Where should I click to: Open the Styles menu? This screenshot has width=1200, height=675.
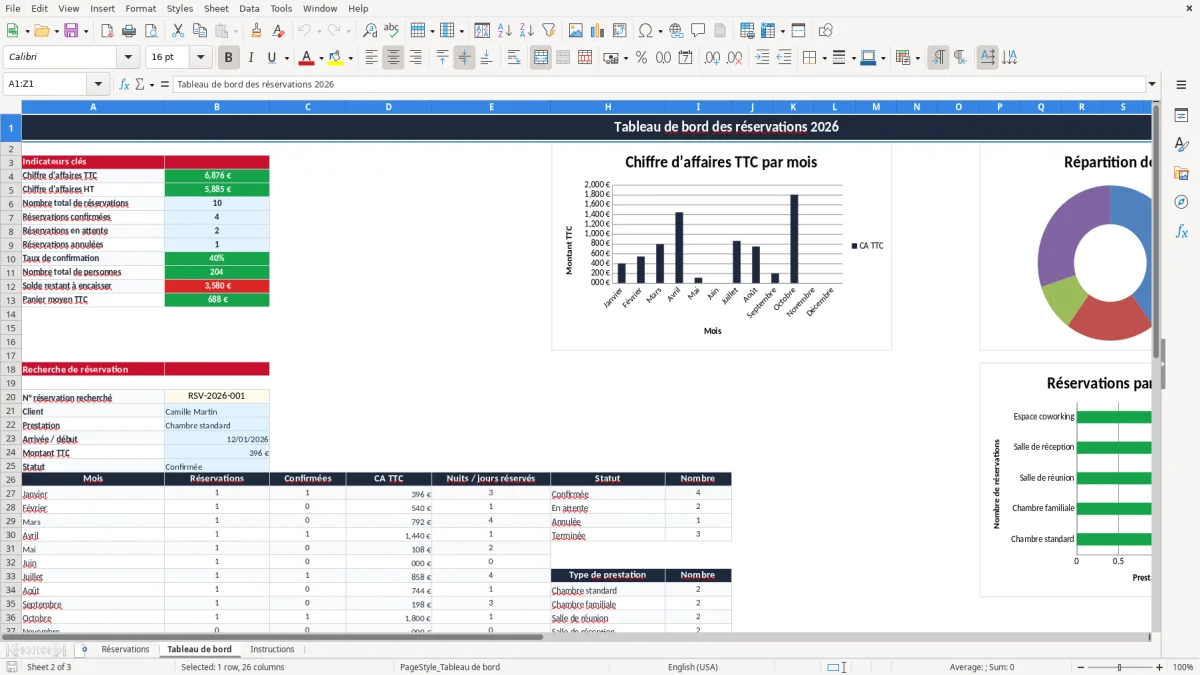pos(180,8)
